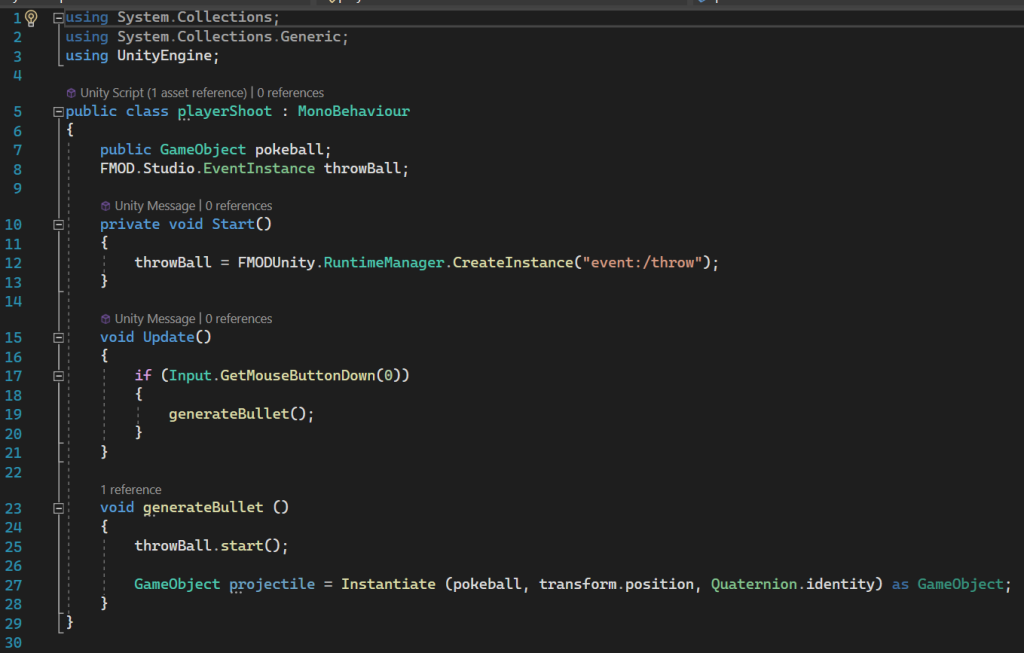1024x653 pixels.
Task: Collapse the generateBullet method body
Action: (57, 508)
